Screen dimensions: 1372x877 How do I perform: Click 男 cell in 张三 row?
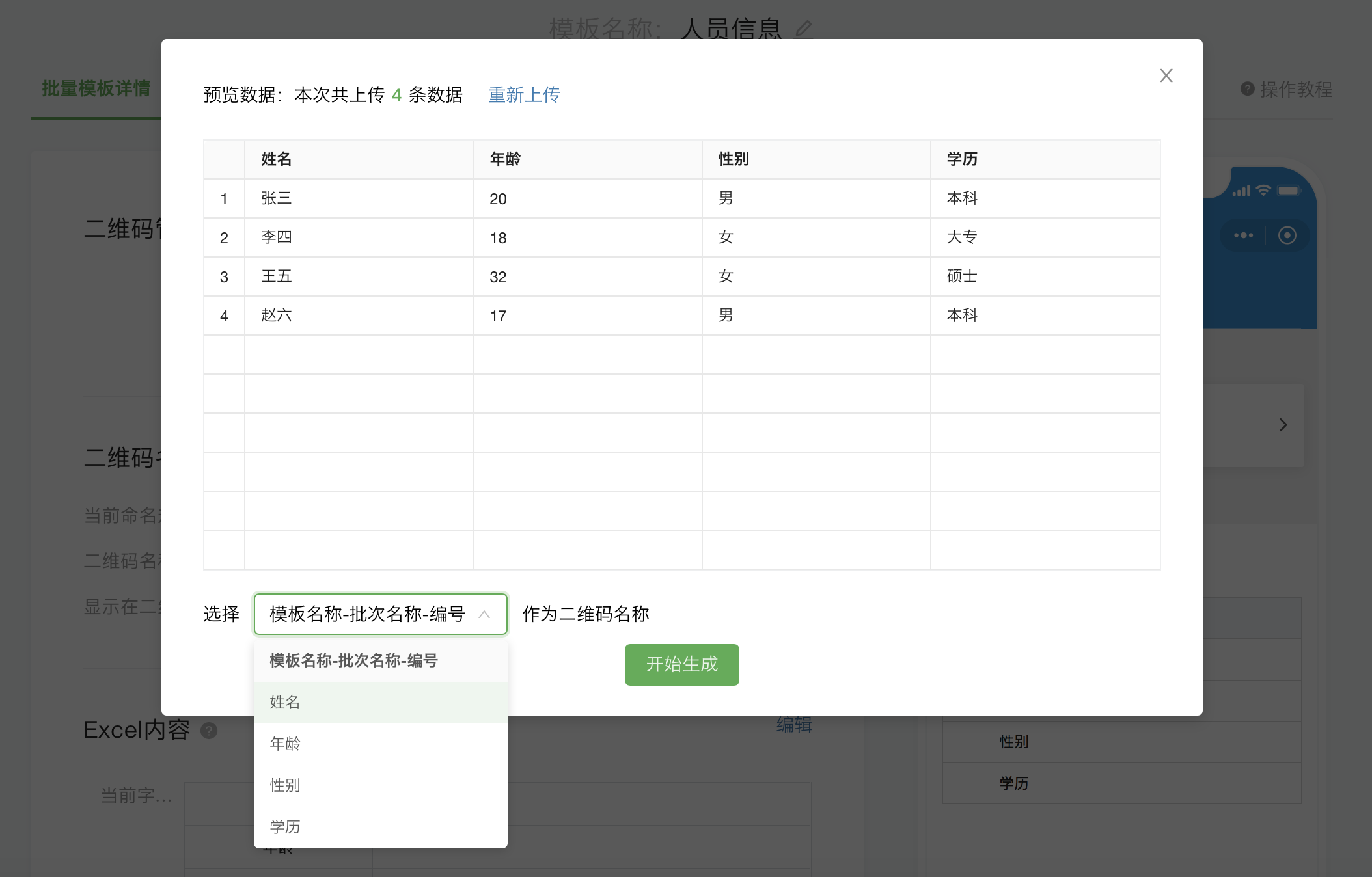click(x=816, y=198)
